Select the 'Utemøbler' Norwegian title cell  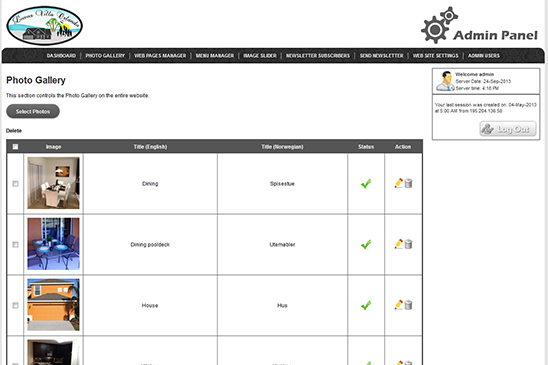(282, 244)
